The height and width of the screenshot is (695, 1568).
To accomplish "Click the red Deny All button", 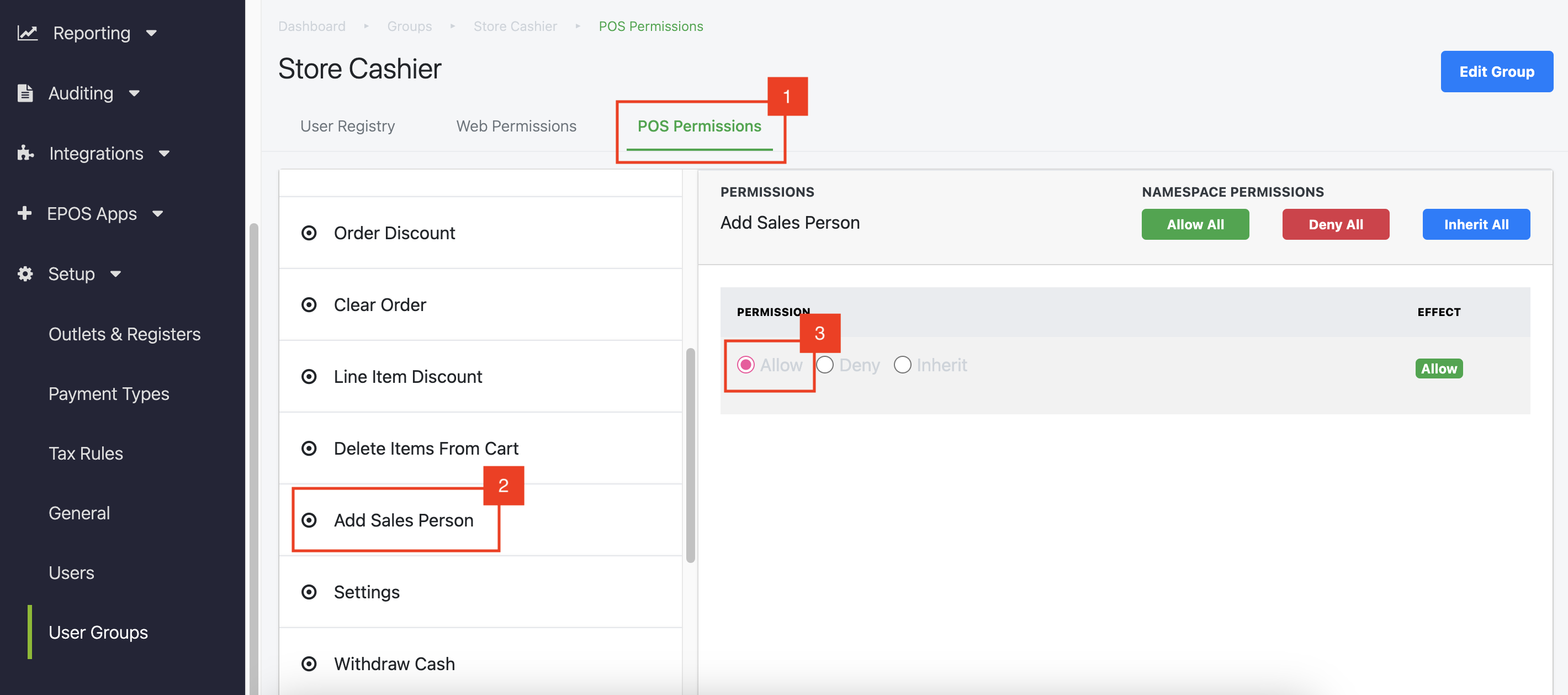I will (x=1336, y=224).
